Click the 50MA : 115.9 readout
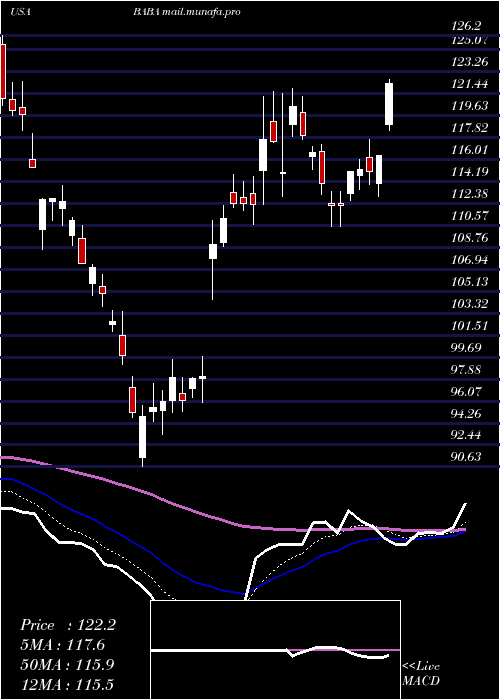The width and height of the screenshot is (500, 700). point(67,664)
